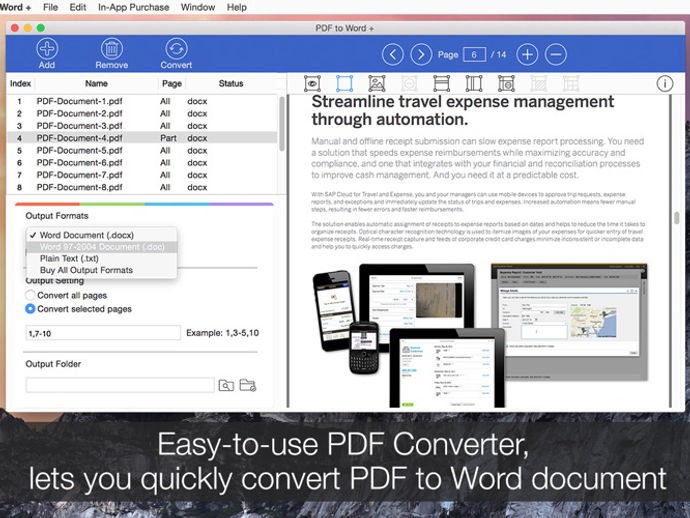Click the file list vertical scrollbar
Screen dimensions: 690x518
click(282, 124)
